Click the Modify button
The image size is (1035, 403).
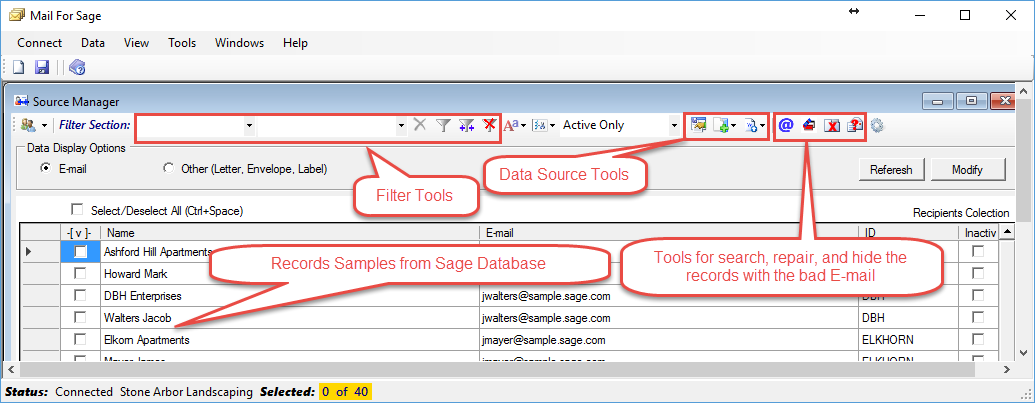coord(968,170)
